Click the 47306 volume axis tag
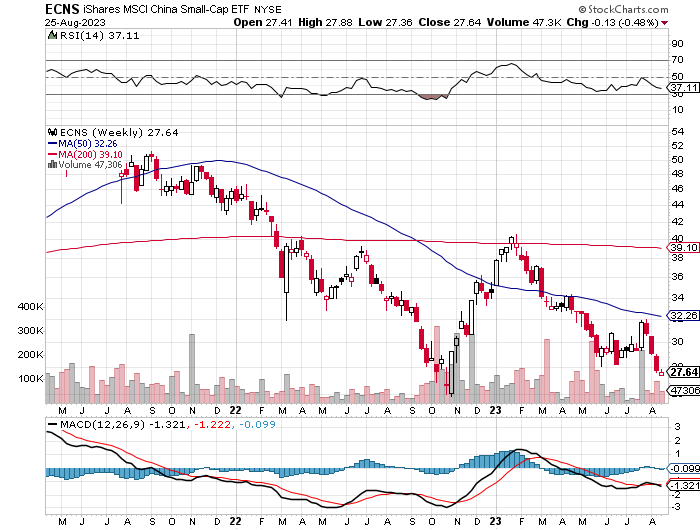The height and width of the screenshot is (530, 700). coord(683,390)
